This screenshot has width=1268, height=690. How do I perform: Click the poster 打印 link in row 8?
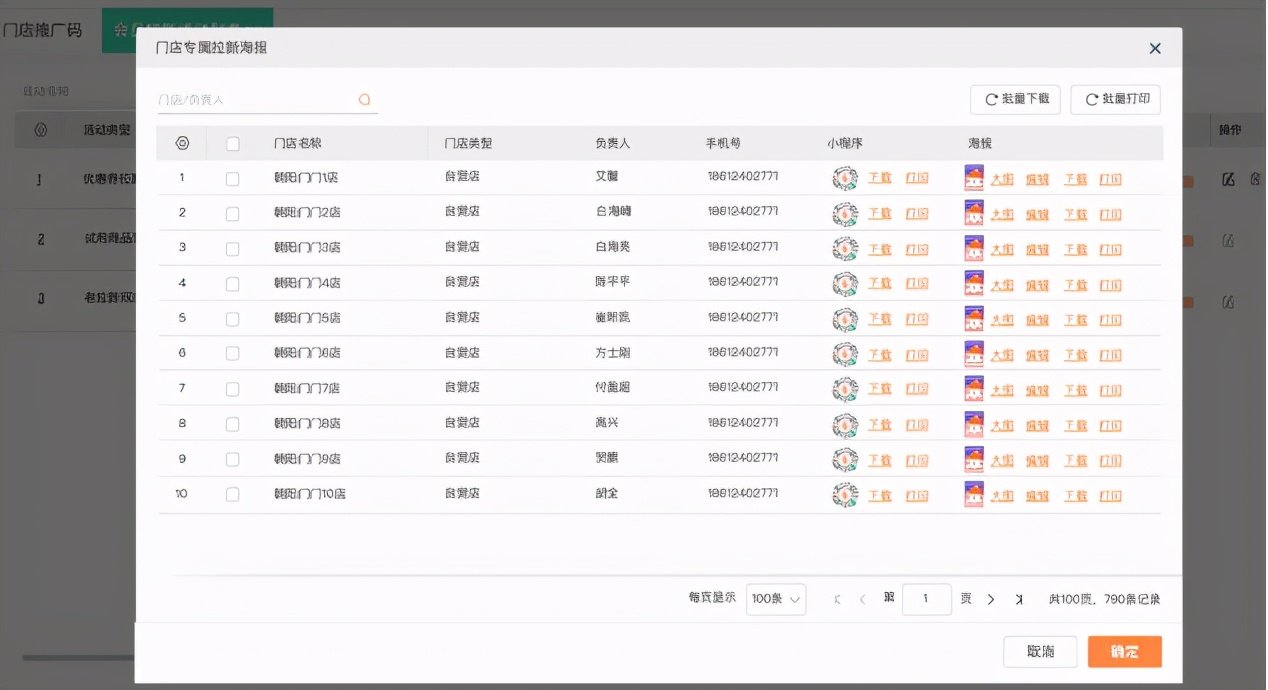coord(1110,424)
